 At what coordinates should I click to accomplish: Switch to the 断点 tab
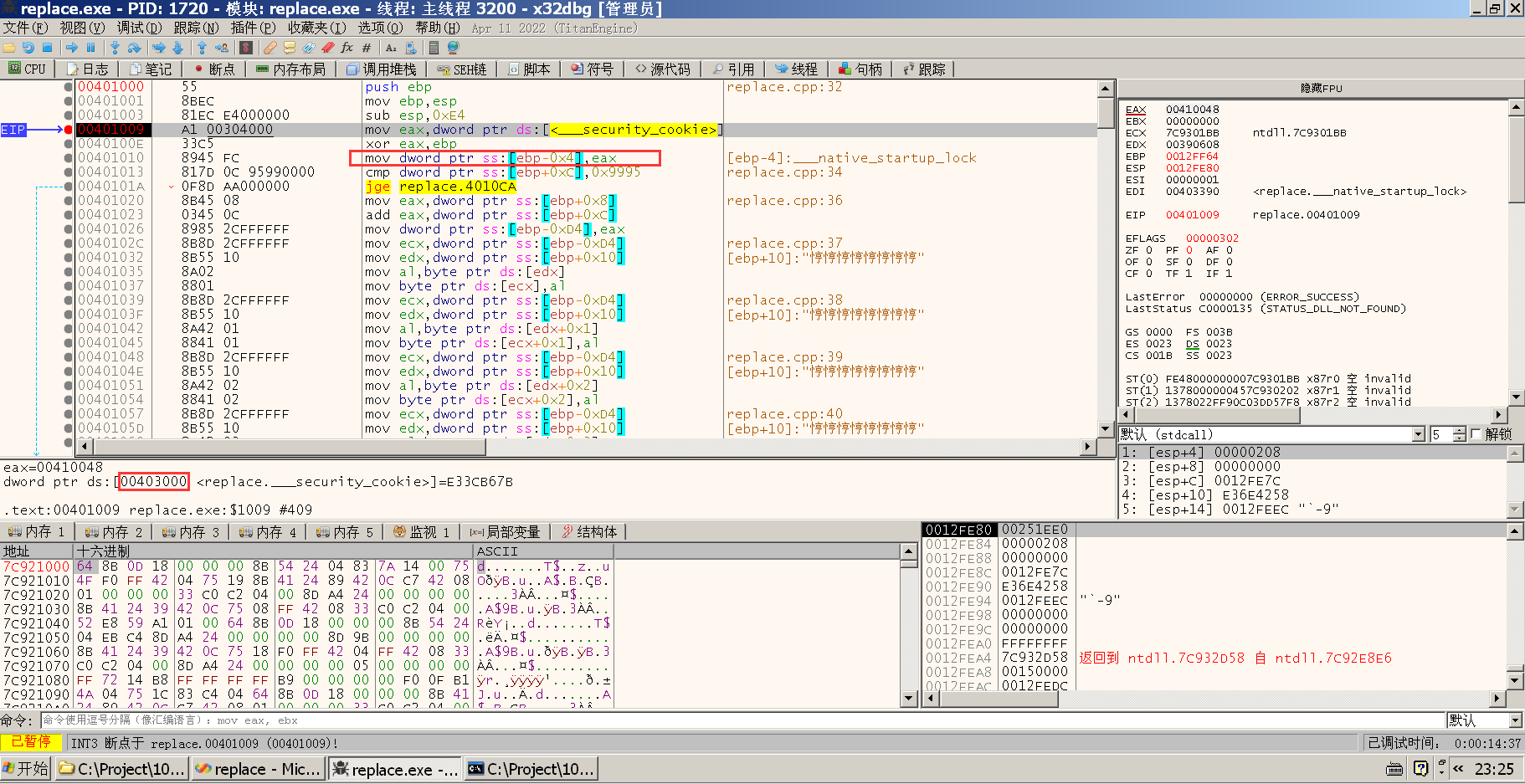[213, 69]
